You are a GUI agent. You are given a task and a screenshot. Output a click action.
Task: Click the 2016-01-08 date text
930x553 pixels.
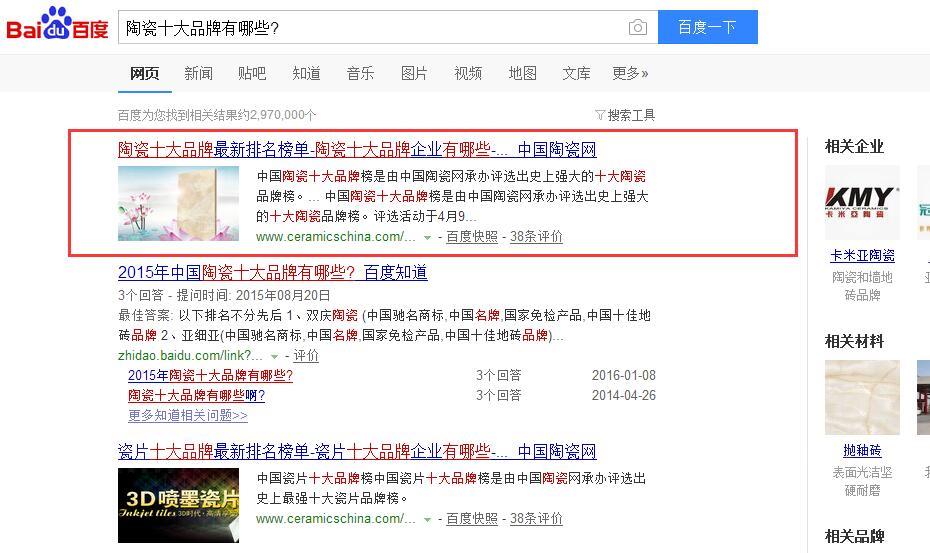point(624,376)
